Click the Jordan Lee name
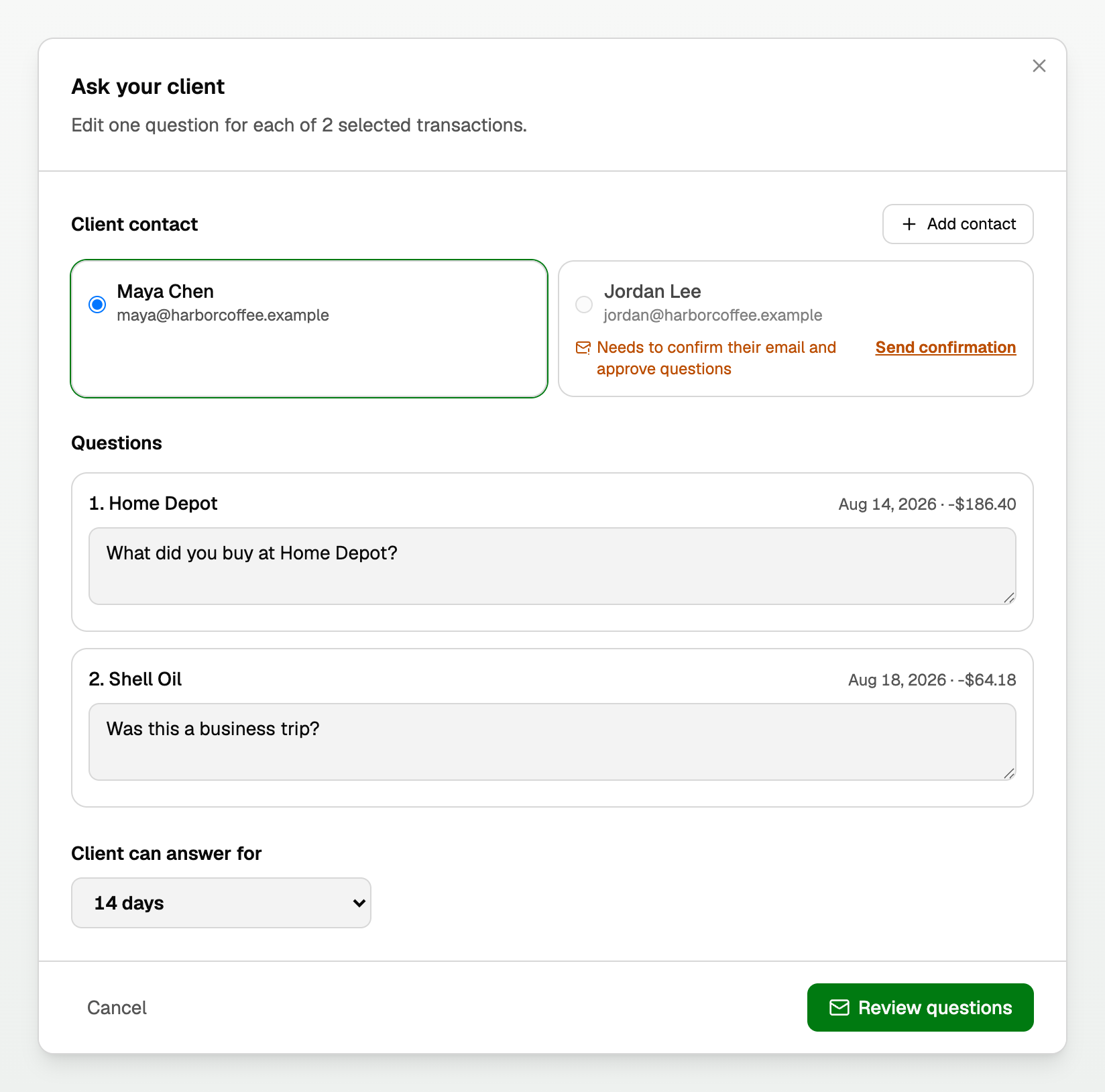 coord(652,291)
